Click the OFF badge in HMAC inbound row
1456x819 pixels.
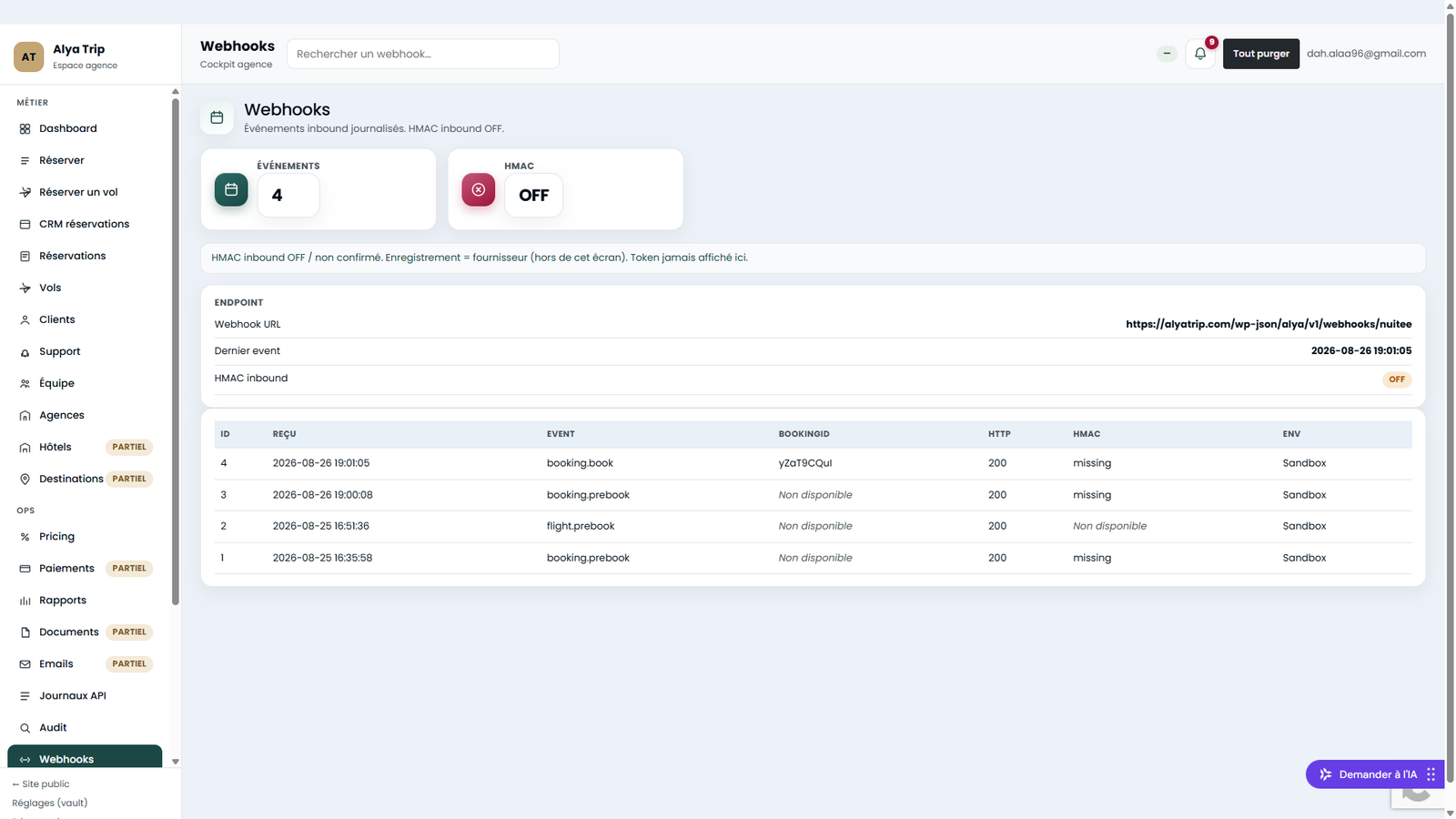point(1397,379)
